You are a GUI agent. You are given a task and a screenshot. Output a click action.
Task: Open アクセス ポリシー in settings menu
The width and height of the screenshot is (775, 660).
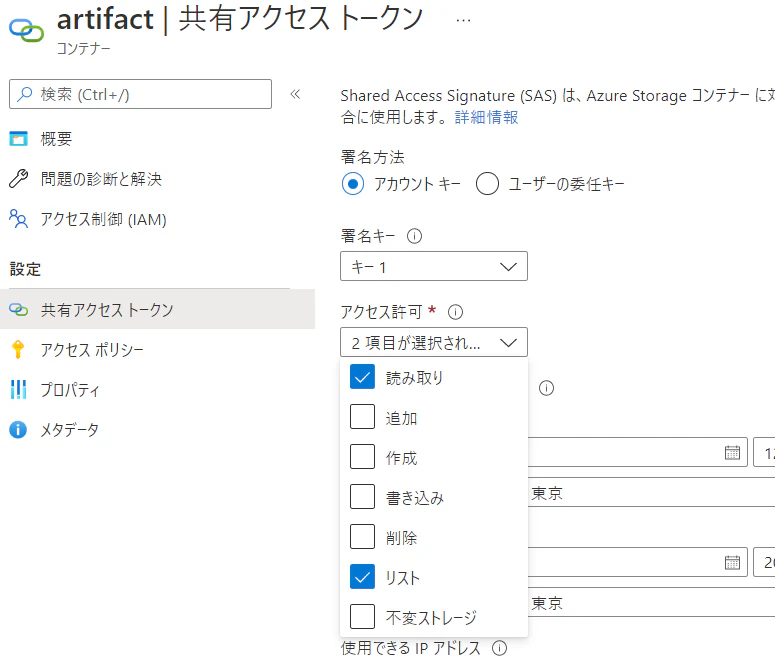point(92,350)
